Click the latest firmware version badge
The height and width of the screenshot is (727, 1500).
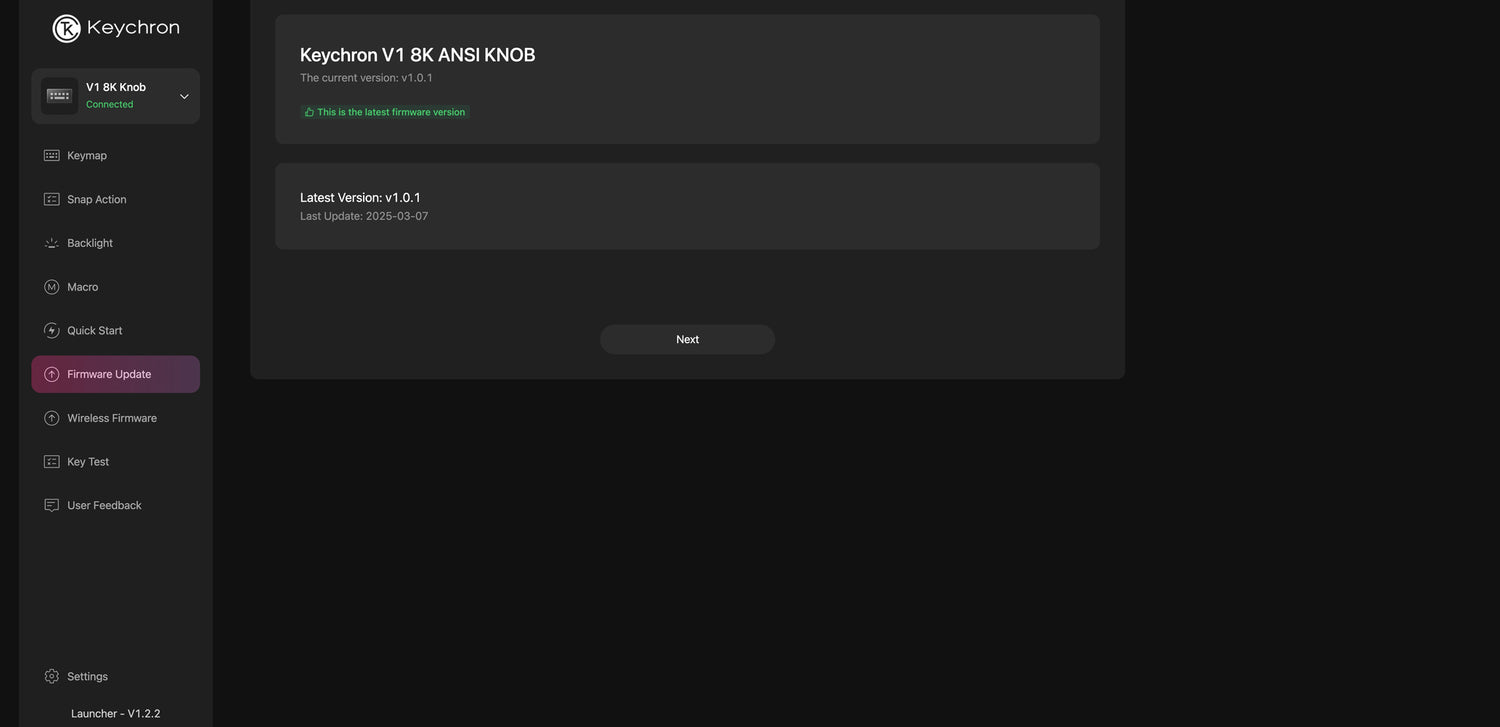(385, 112)
